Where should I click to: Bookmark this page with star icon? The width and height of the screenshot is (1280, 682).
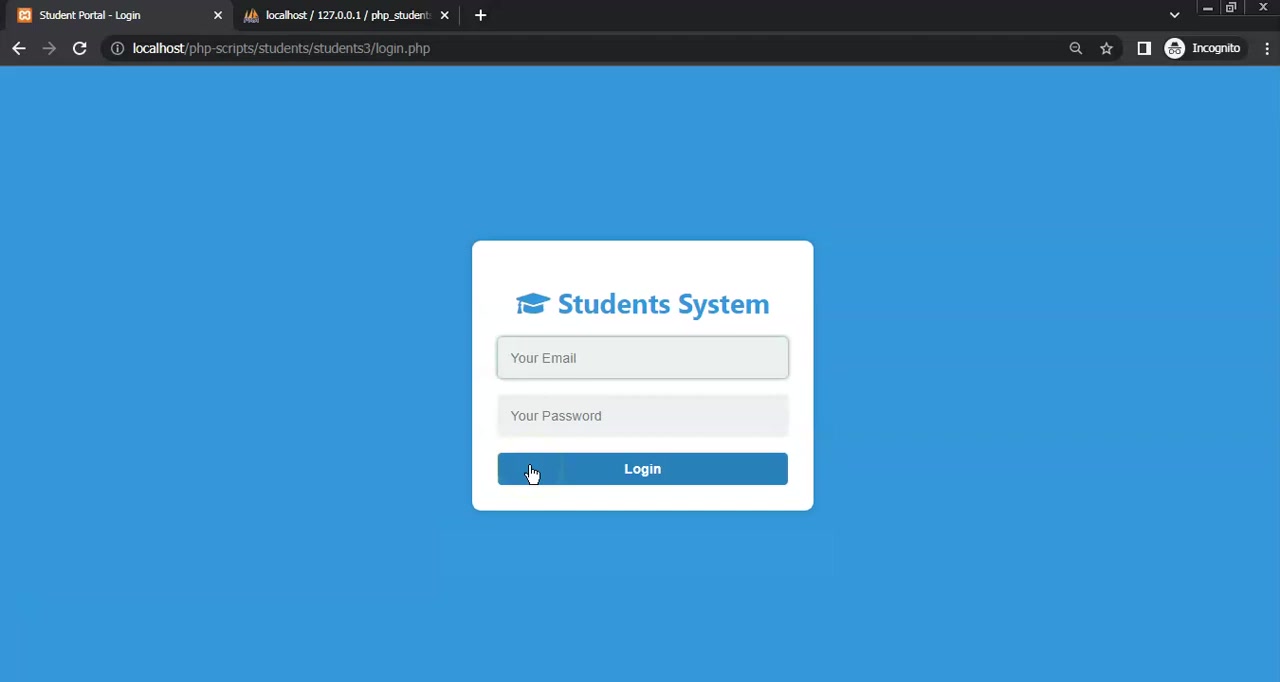point(1106,48)
